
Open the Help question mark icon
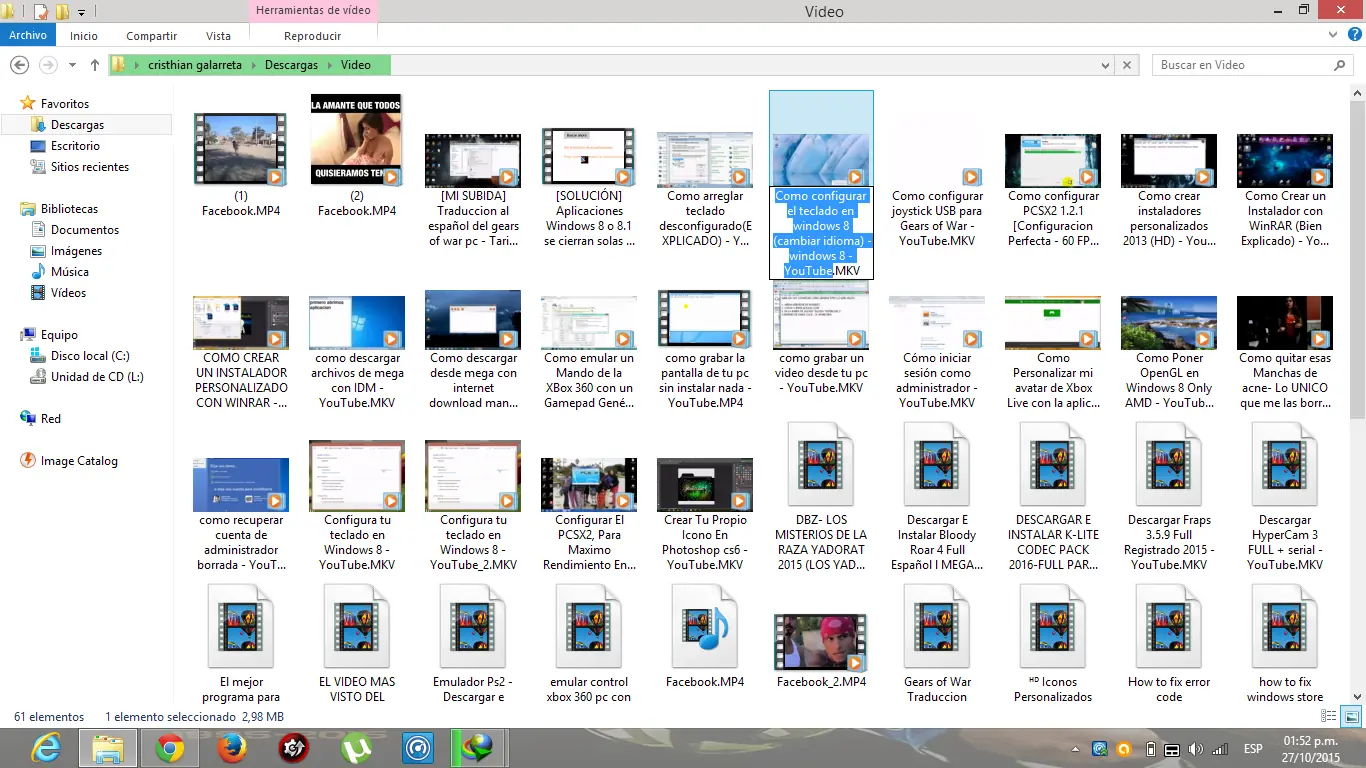point(1354,35)
